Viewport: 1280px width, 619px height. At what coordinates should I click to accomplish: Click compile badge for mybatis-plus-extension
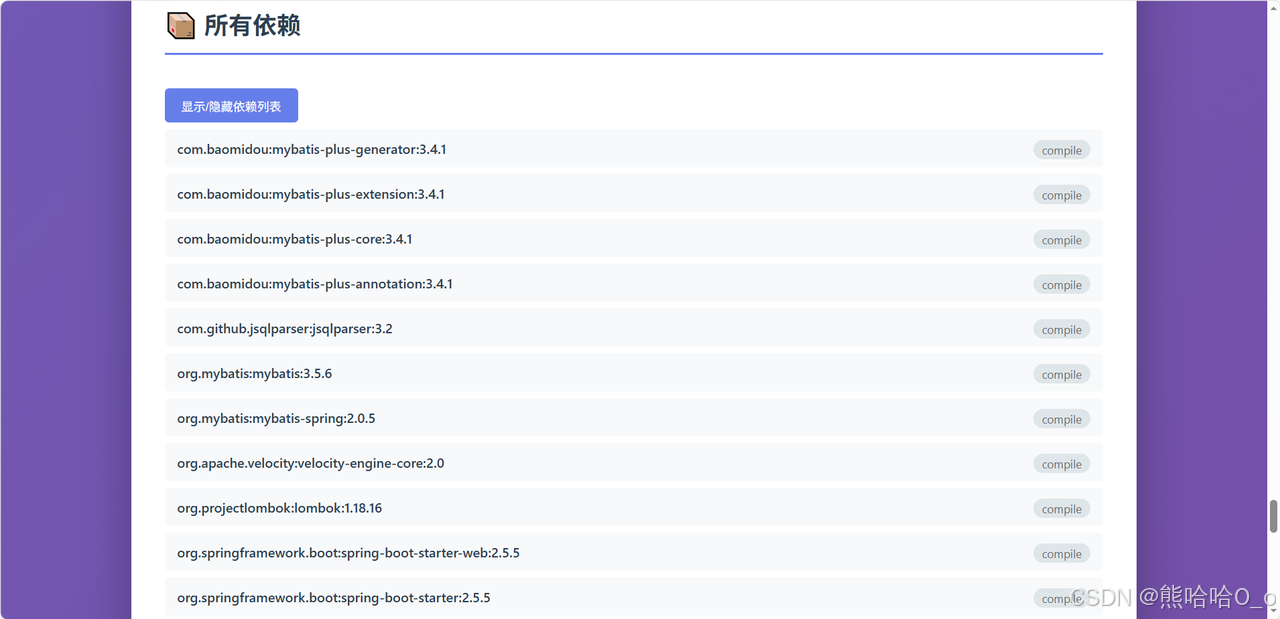[1061, 195]
